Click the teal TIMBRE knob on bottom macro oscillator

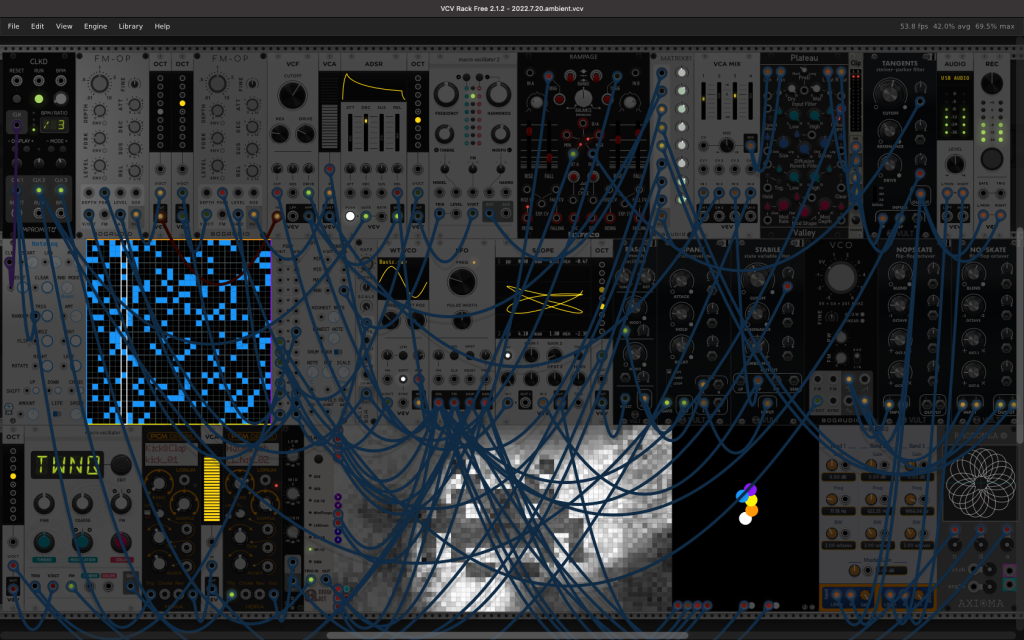[x=44, y=542]
